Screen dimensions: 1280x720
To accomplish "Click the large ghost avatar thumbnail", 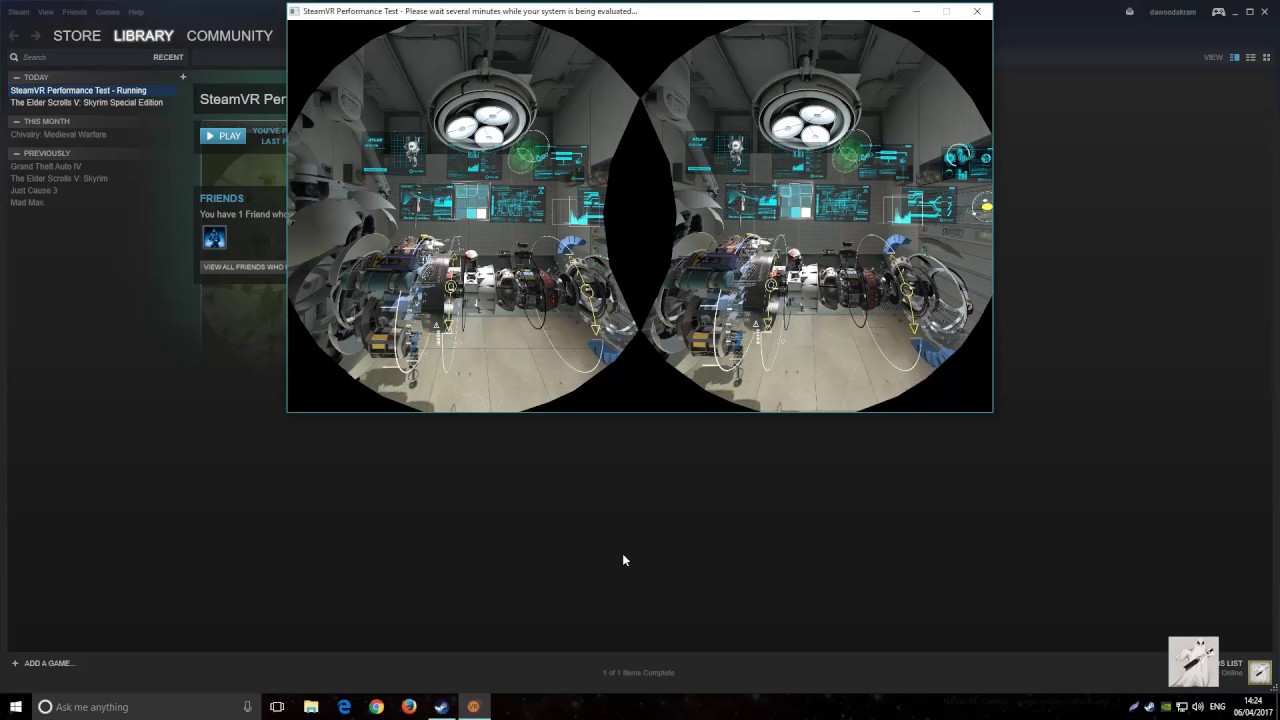I will (x=1194, y=662).
